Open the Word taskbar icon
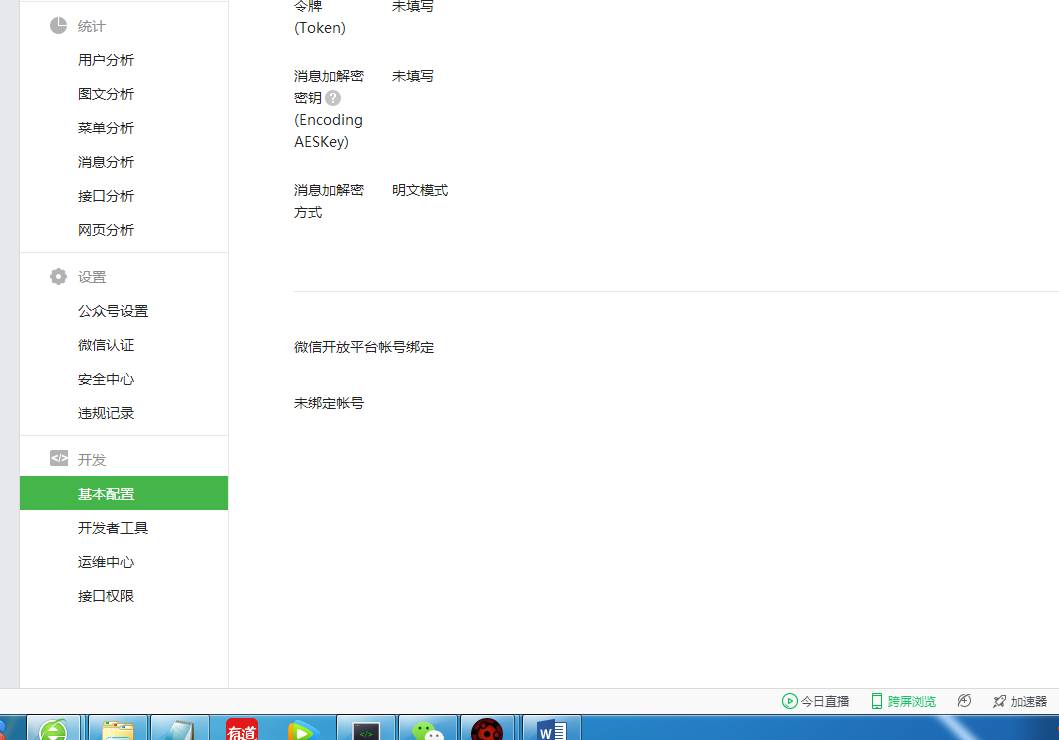The image size is (1059, 740). (551, 729)
